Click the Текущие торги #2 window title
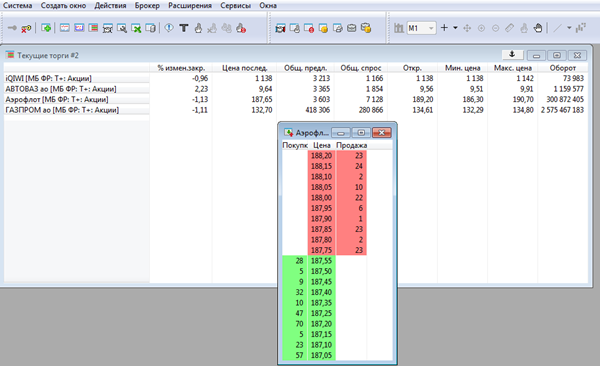This screenshot has width=600, height=366. [48, 56]
